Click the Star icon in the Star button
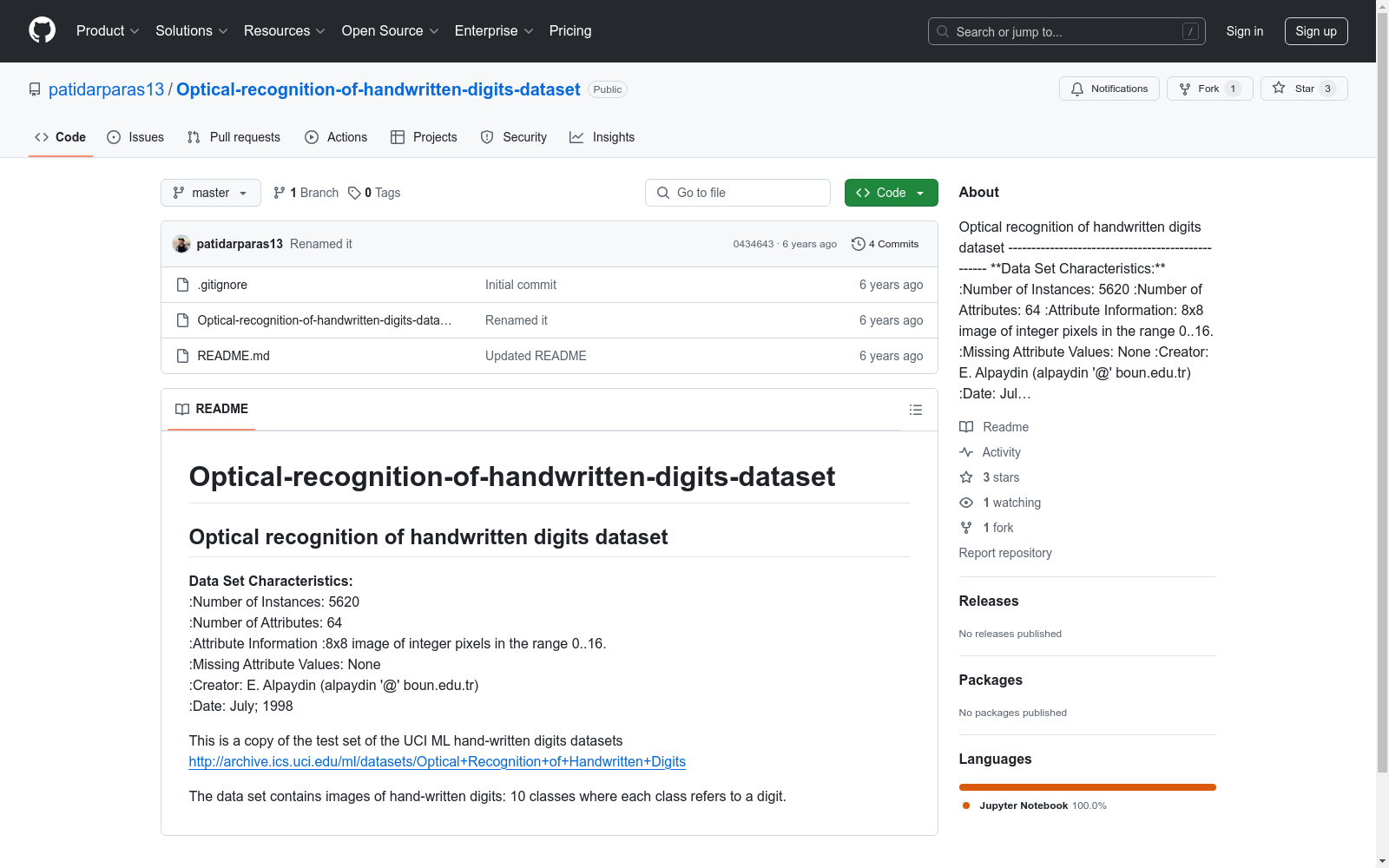This screenshot has width=1389, height=868. (x=1279, y=88)
